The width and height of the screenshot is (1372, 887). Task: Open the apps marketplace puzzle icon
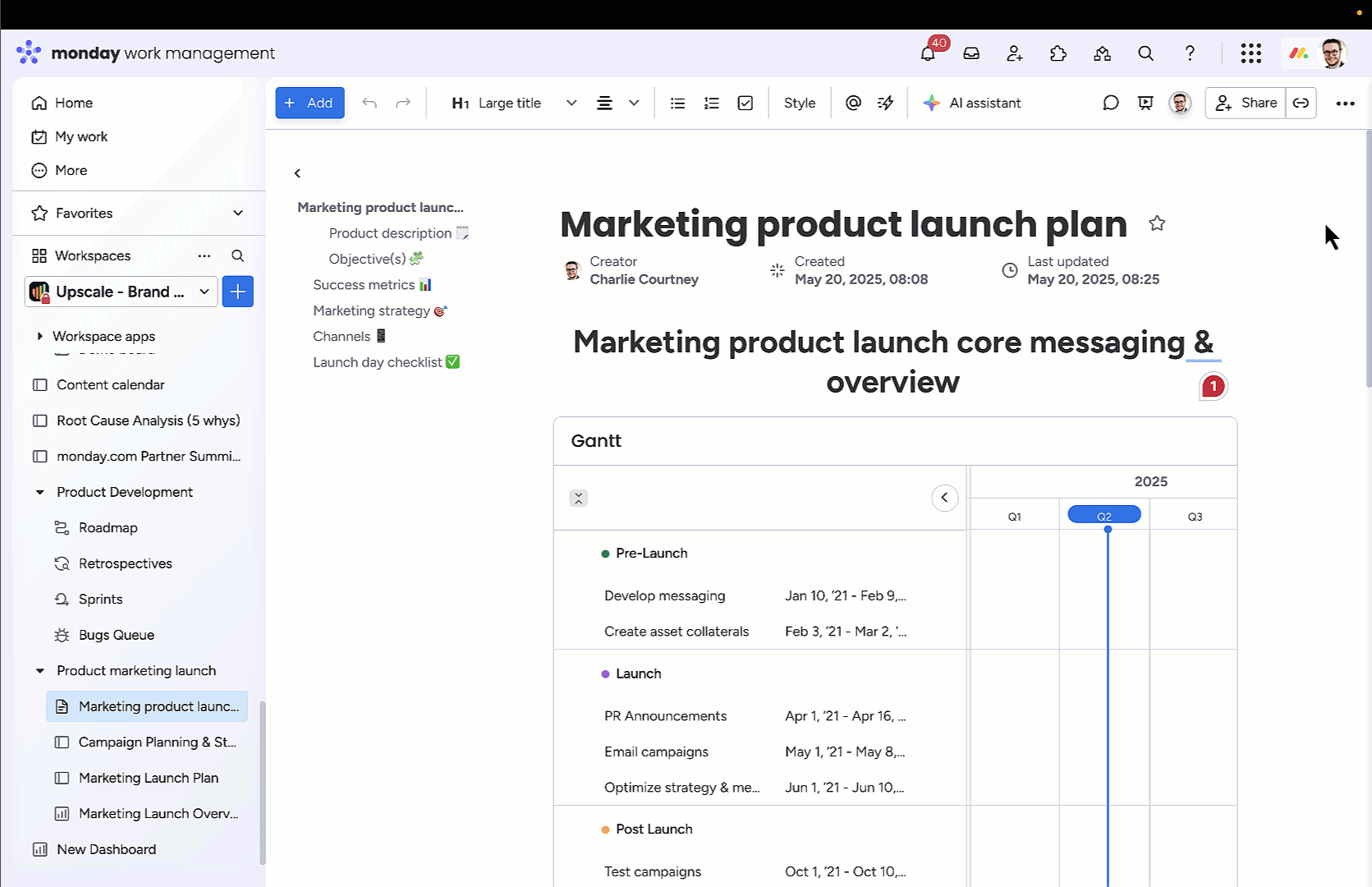1058,53
